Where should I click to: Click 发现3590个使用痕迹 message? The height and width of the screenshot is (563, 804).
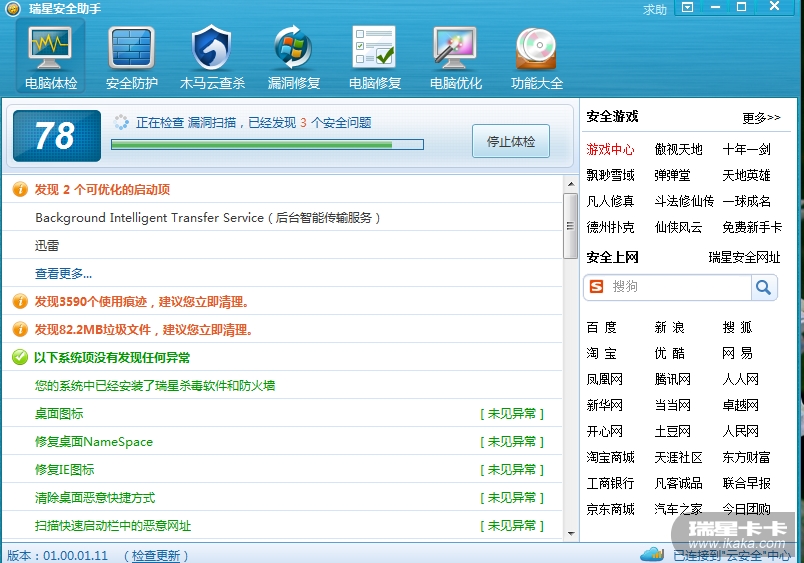pyautogui.click(x=142, y=301)
